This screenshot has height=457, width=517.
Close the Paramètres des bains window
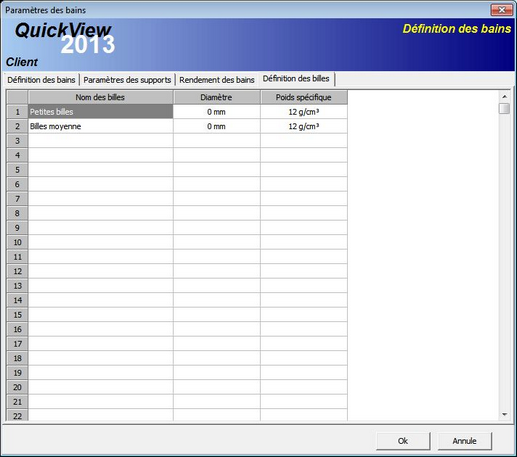(x=502, y=10)
